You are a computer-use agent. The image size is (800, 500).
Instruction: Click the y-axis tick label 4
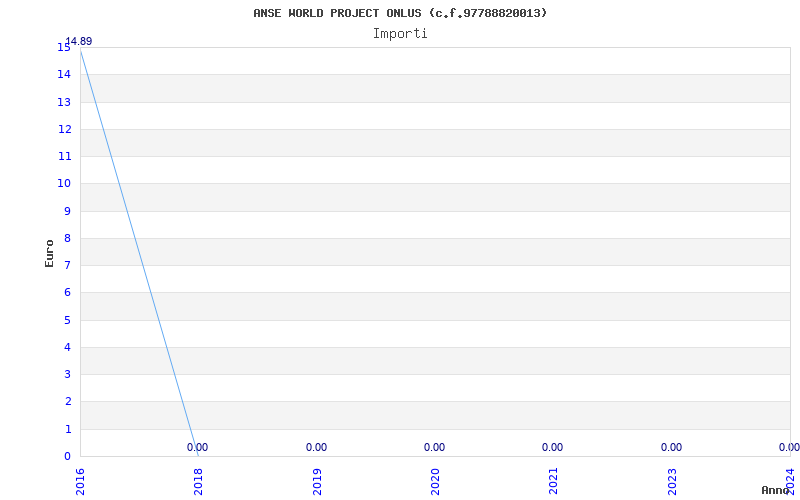(x=67, y=347)
